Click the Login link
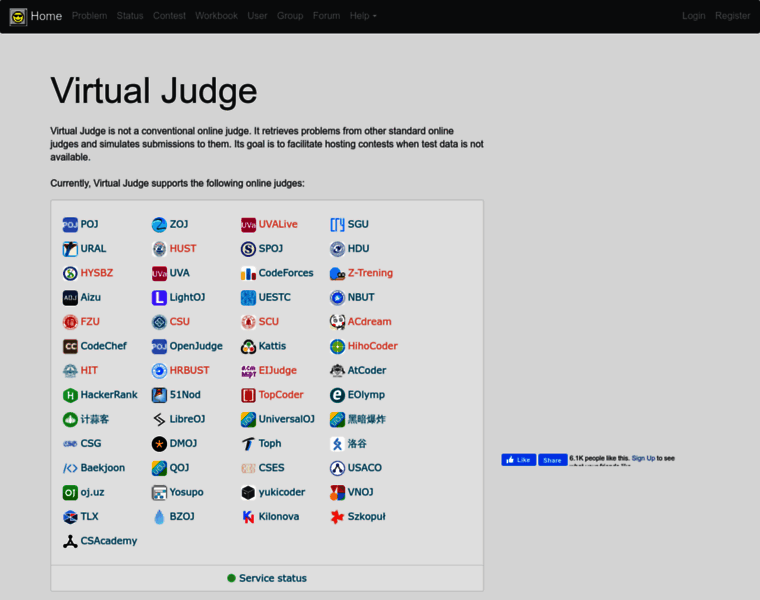 coord(694,16)
